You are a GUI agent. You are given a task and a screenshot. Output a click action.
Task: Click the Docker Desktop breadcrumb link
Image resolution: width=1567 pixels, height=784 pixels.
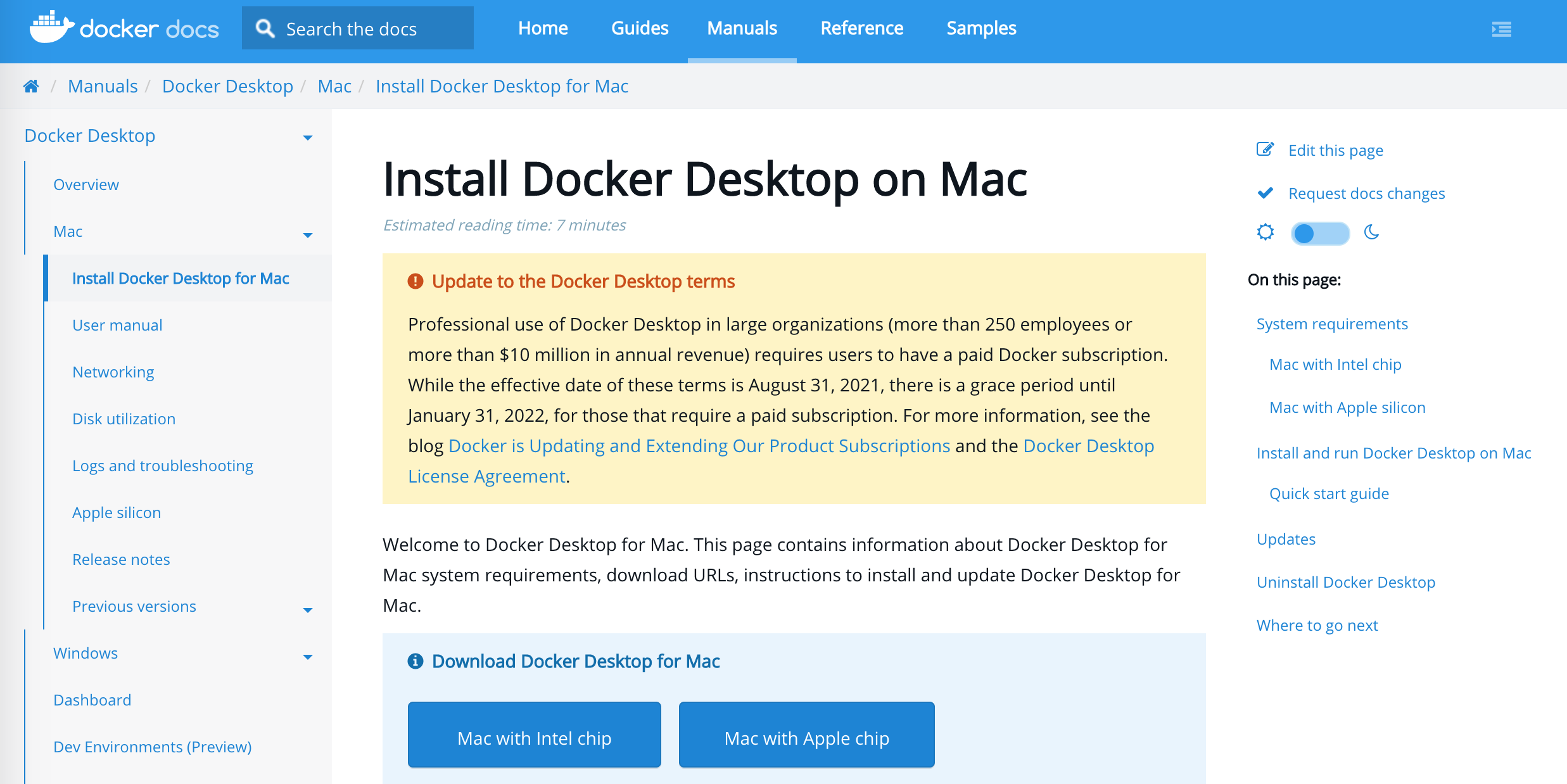[227, 86]
